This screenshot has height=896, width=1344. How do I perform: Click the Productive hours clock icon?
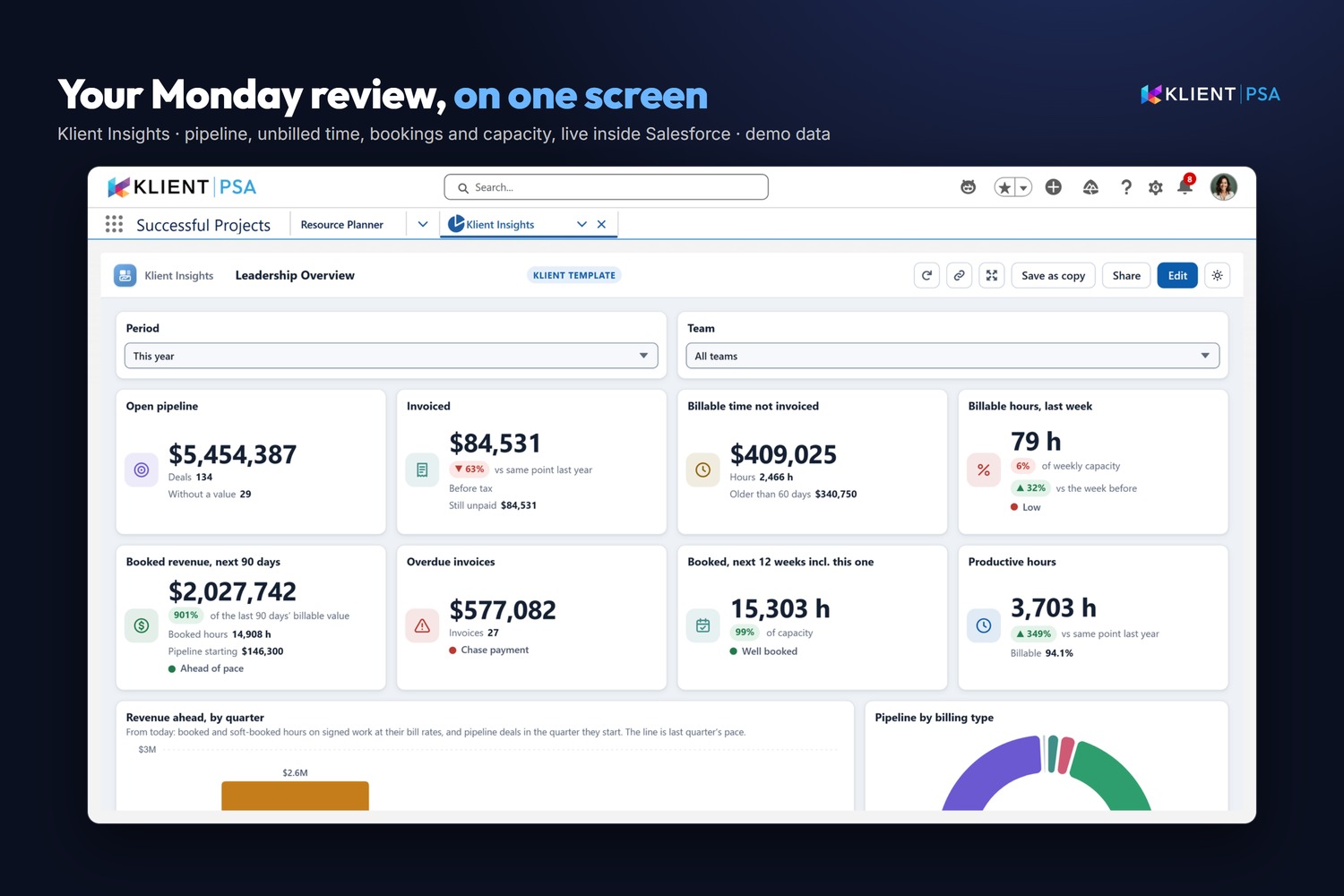(984, 625)
